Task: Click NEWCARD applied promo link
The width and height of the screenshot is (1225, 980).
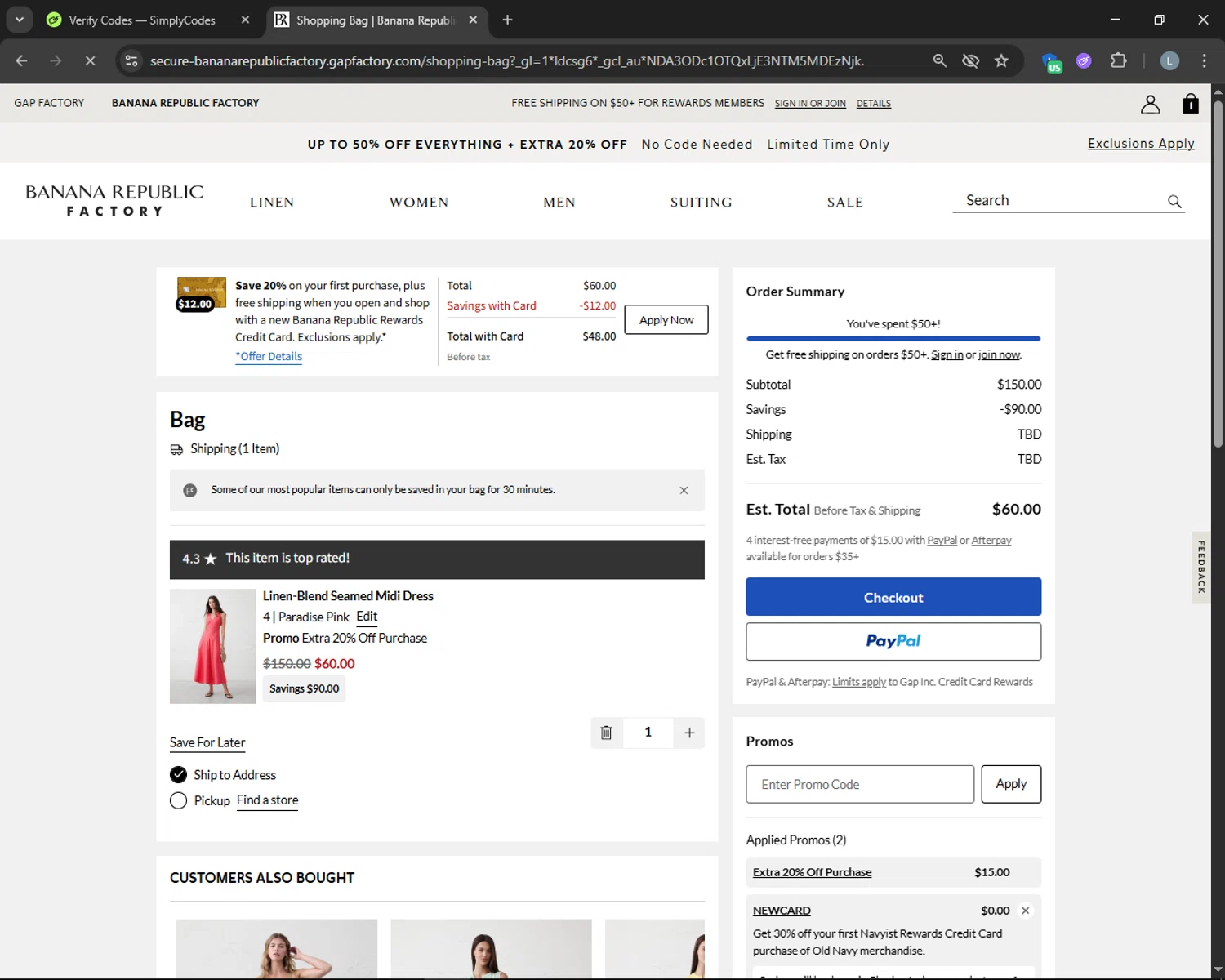Action: point(782,911)
